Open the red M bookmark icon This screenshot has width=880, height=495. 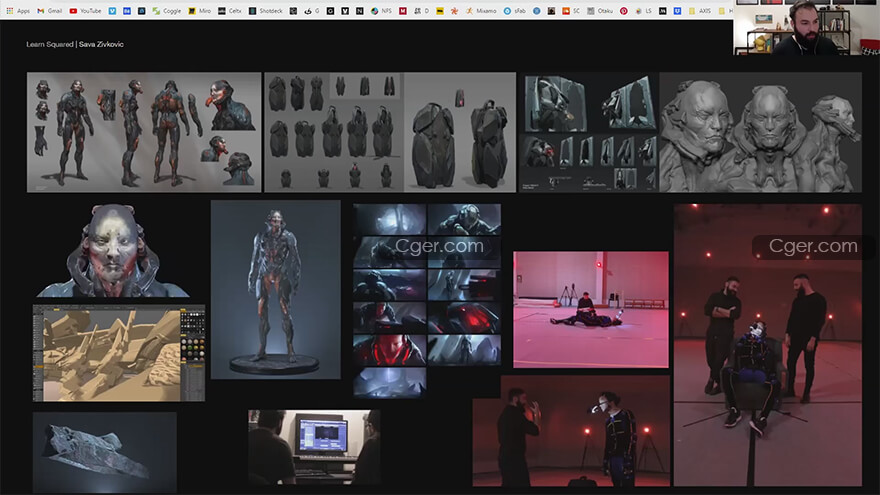click(403, 11)
